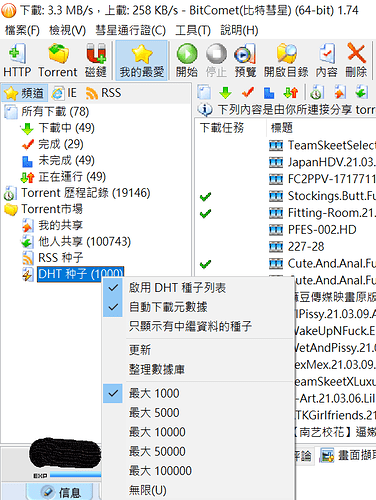Viewport: 376px width, 500px height.
Task: Select 最大 50000 limit option
Action: [x=199, y=451]
